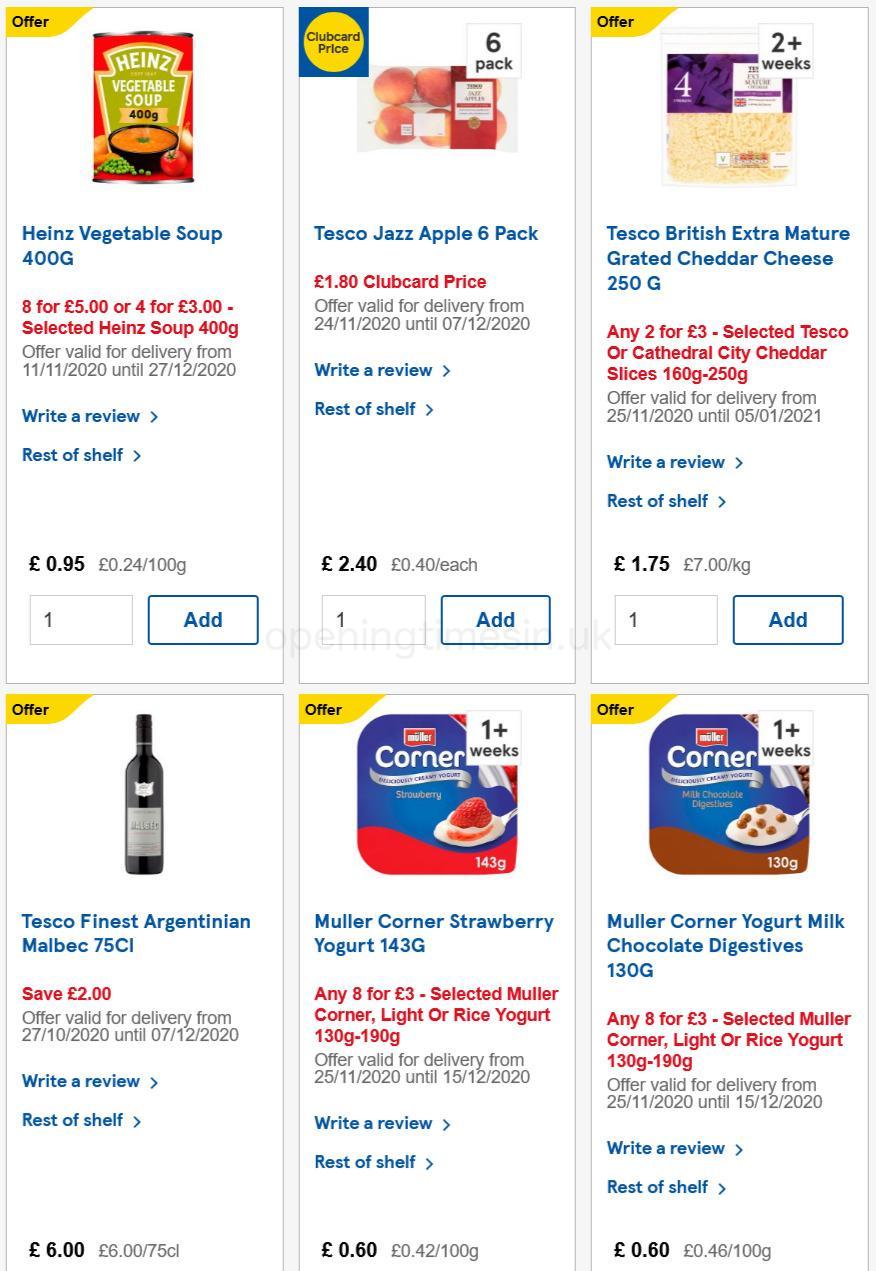Click Add for the Jazz Apple 6 Pack
The image size is (876, 1271).
495,620
